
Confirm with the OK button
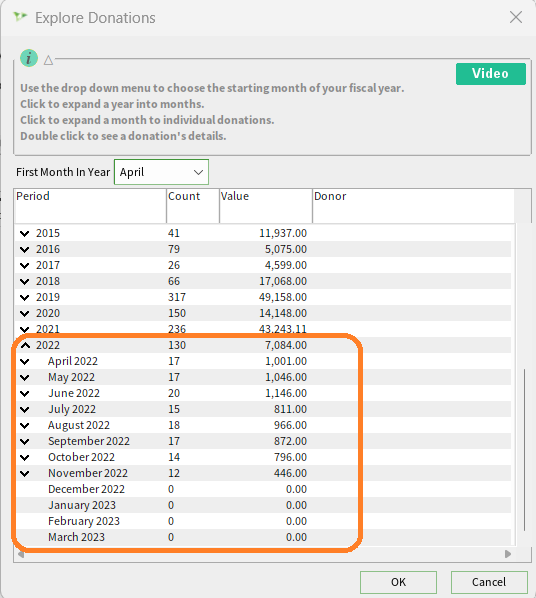(398, 582)
